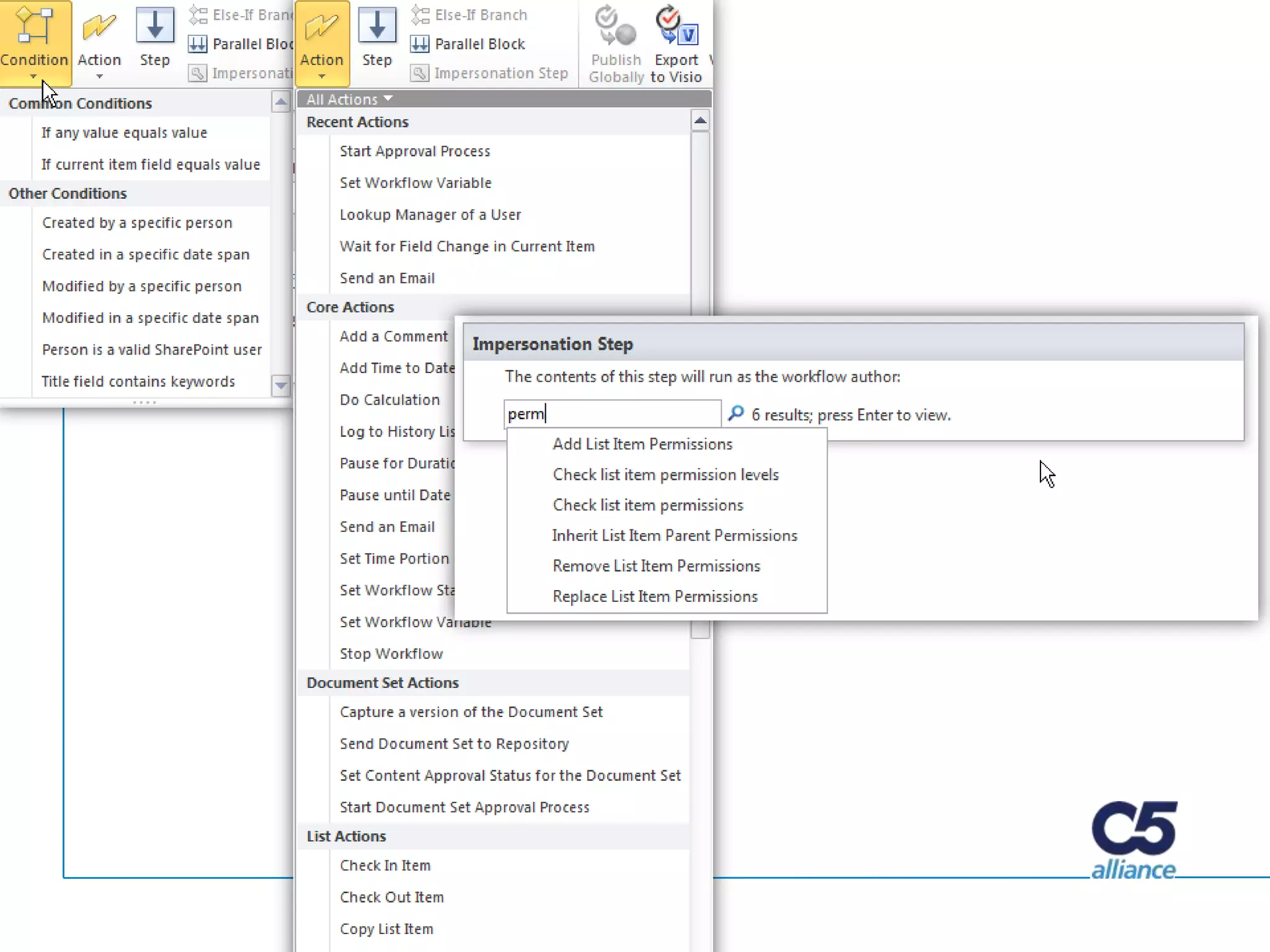
Task: Click the Step icon in left ribbon
Action: click(154, 26)
